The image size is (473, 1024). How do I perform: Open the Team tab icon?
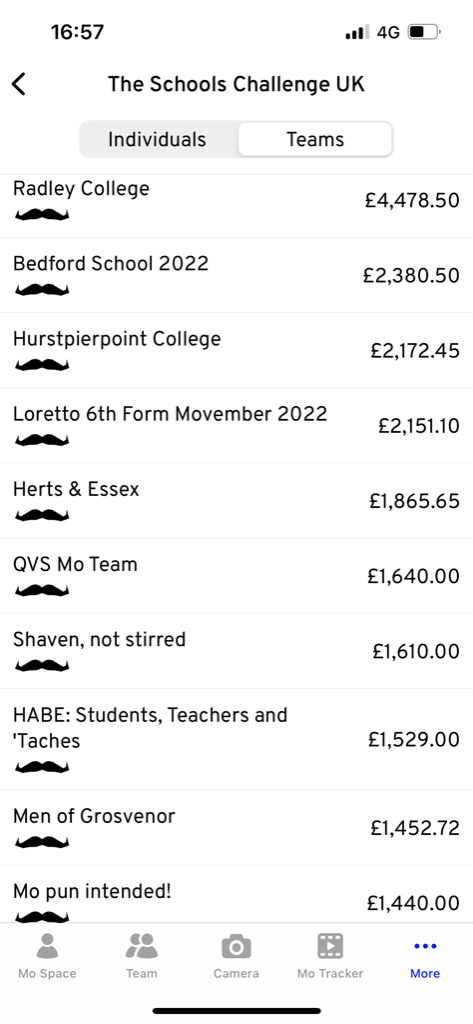coord(142,946)
